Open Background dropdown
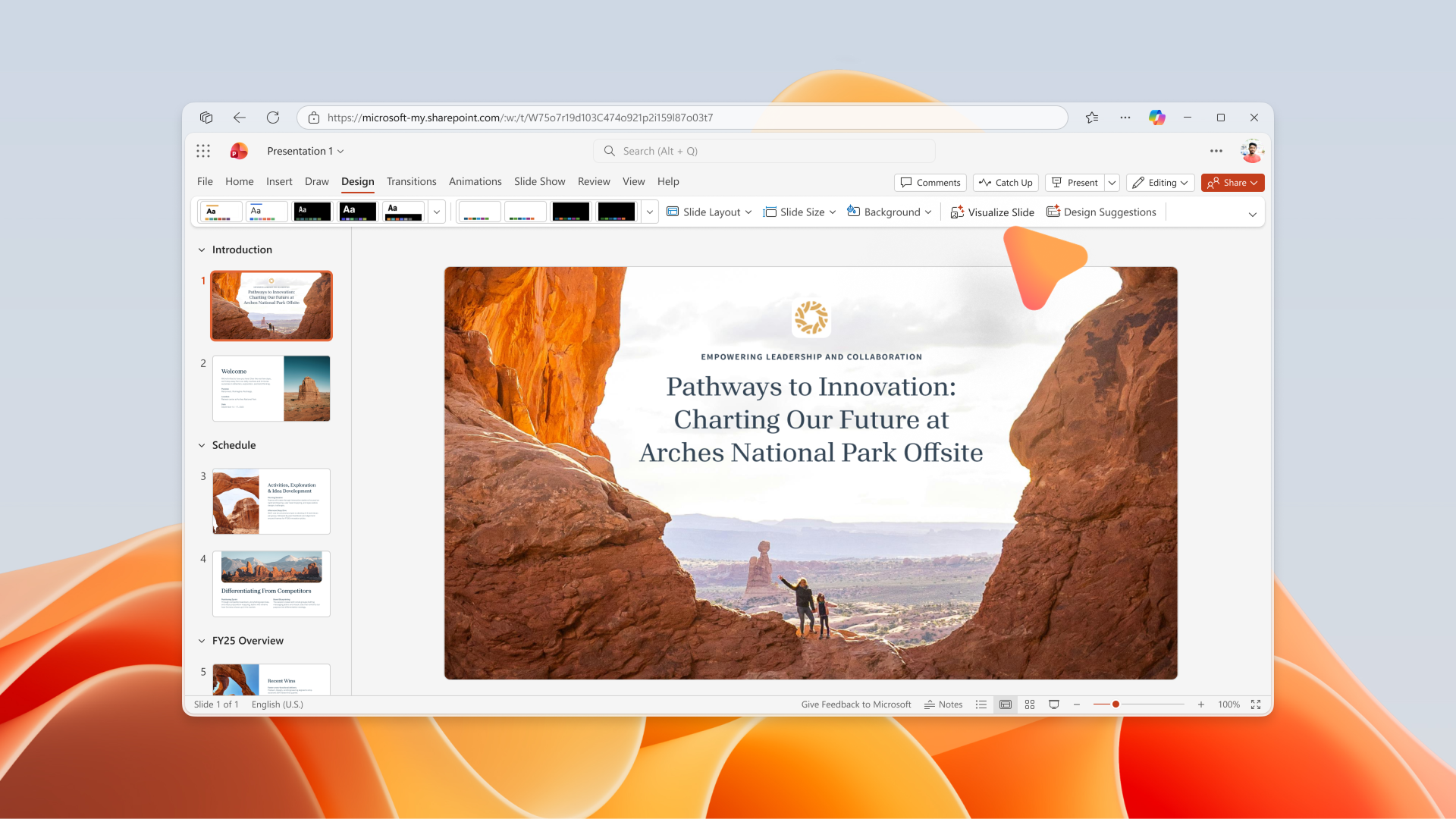This screenshot has width=1456, height=819. (x=889, y=212)
